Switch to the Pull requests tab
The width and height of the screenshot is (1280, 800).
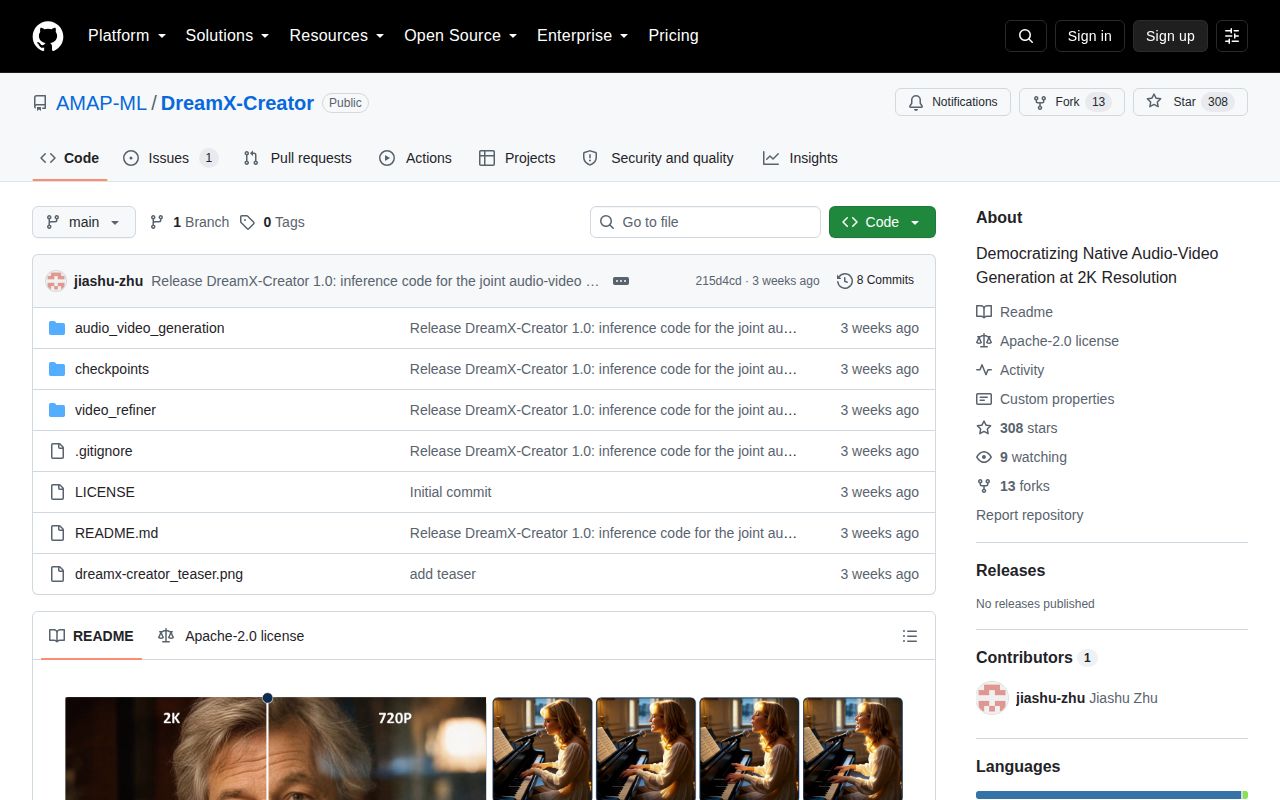click(298, 158)
